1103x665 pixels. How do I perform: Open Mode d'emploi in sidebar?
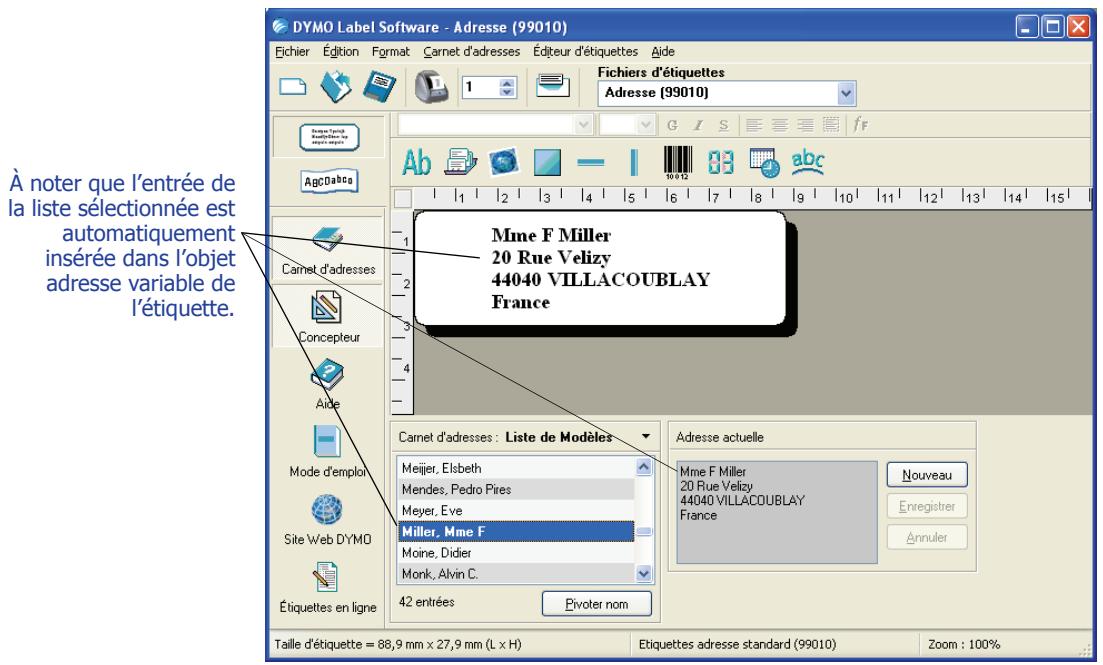coord(327,452)
